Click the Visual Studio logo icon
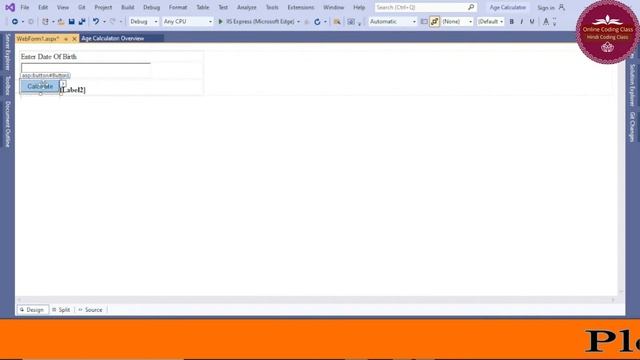Image resolution: width=640 pixels, height=360 pixels. tap(10, 7)
